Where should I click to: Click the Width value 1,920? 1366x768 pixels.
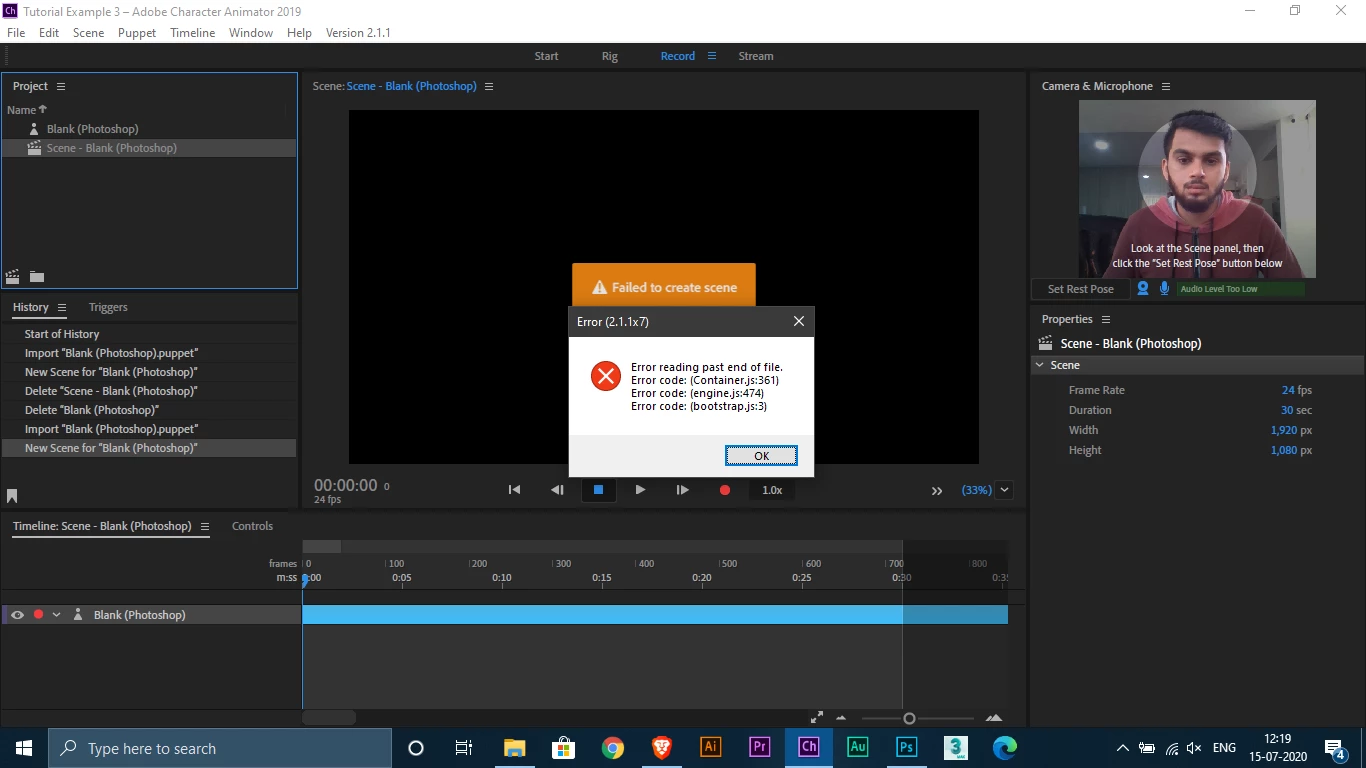[1284, 430]
